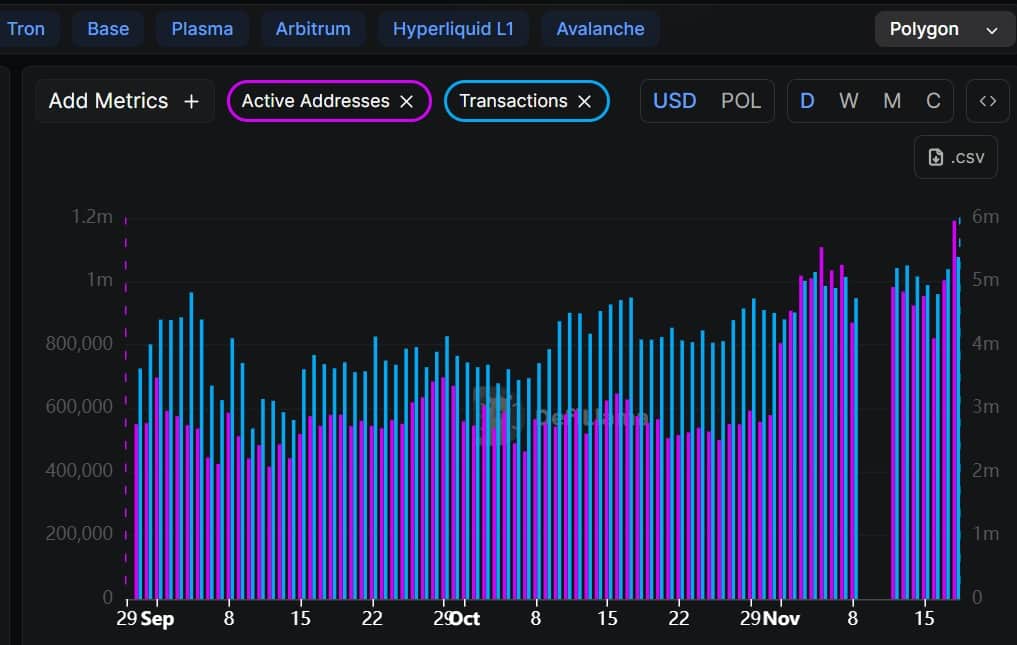Image resolution: width=1017 pixels, height=645 pixels.
Task: Select the Avalanche chain
Action: 600,28
